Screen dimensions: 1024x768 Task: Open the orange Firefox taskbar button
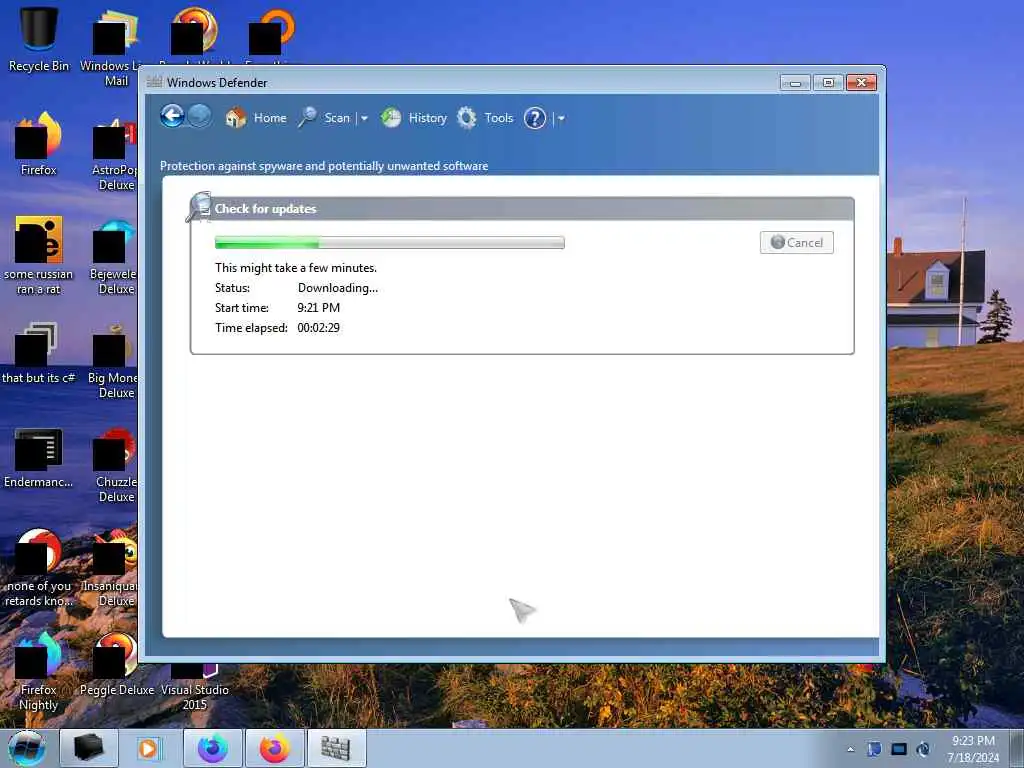click(274, 748)
